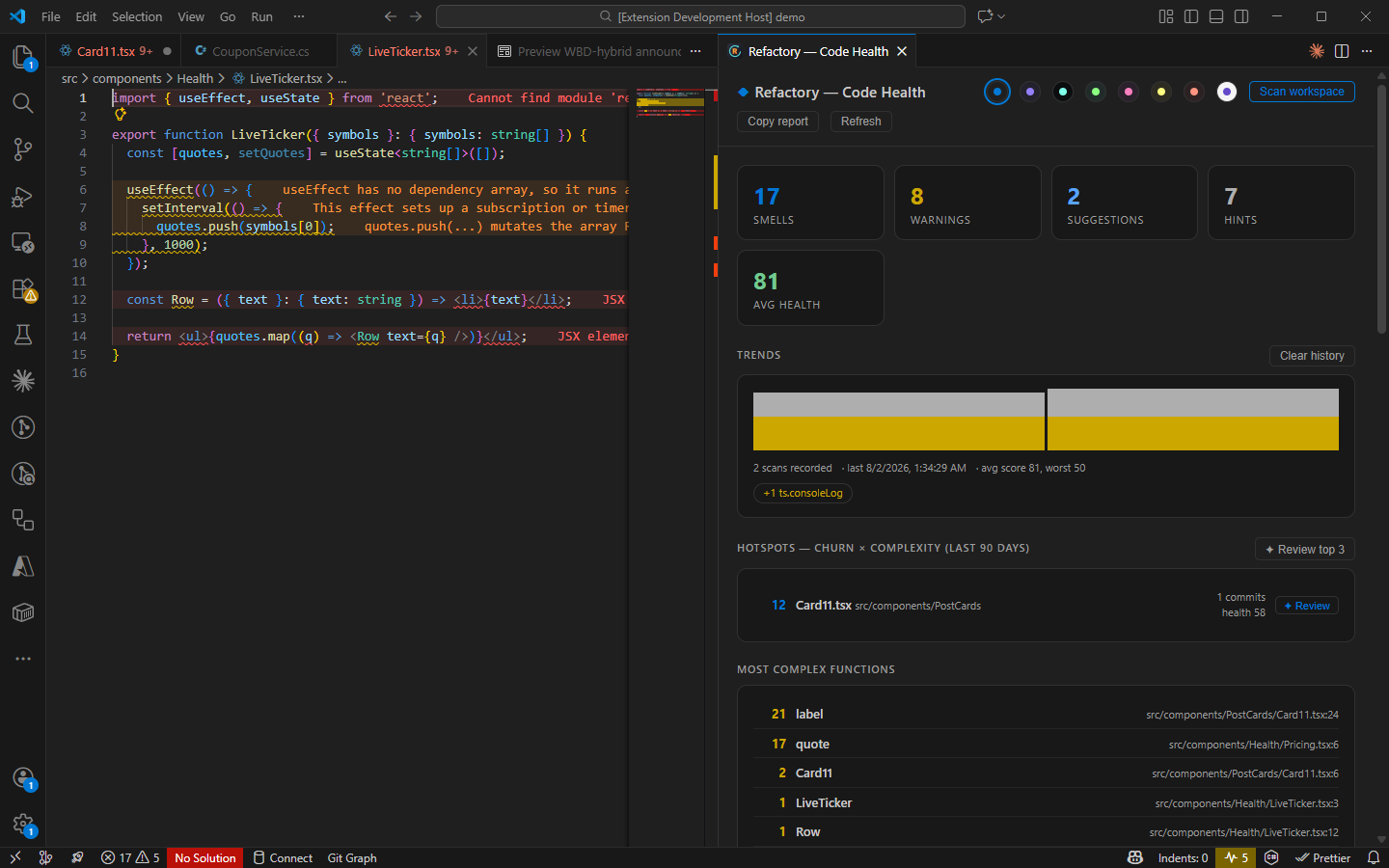Screen dimensions: 1389x868
Task: Split the Refactory editor to the right
Action: pos(1342,51)
